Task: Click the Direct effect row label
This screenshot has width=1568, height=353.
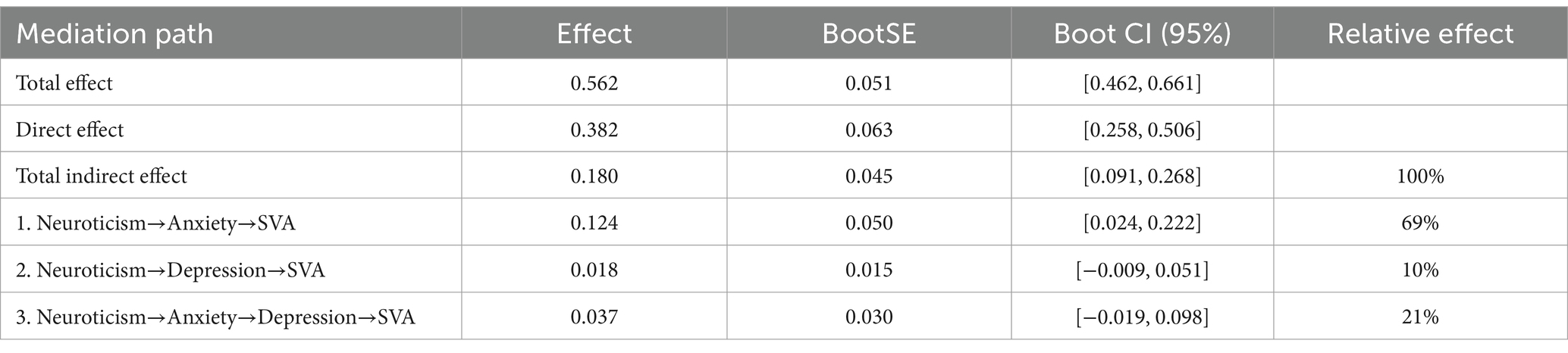Action: pyautogui.click(x=70, y=130)
